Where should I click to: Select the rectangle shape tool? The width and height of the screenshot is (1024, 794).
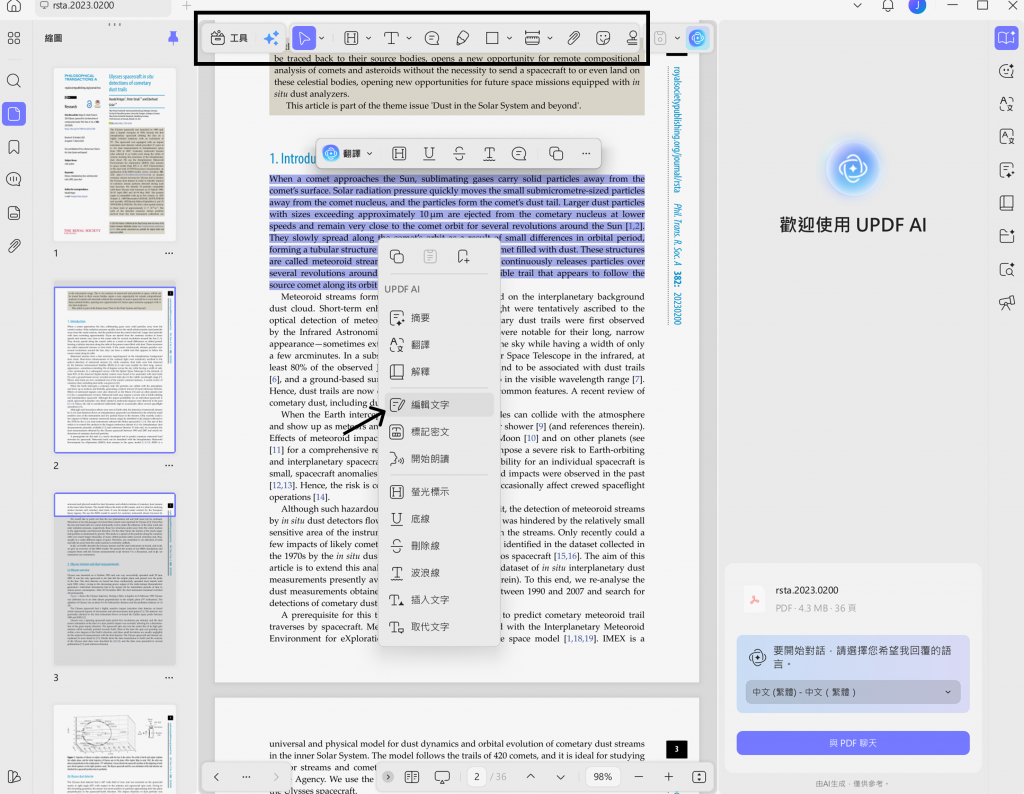492,38
